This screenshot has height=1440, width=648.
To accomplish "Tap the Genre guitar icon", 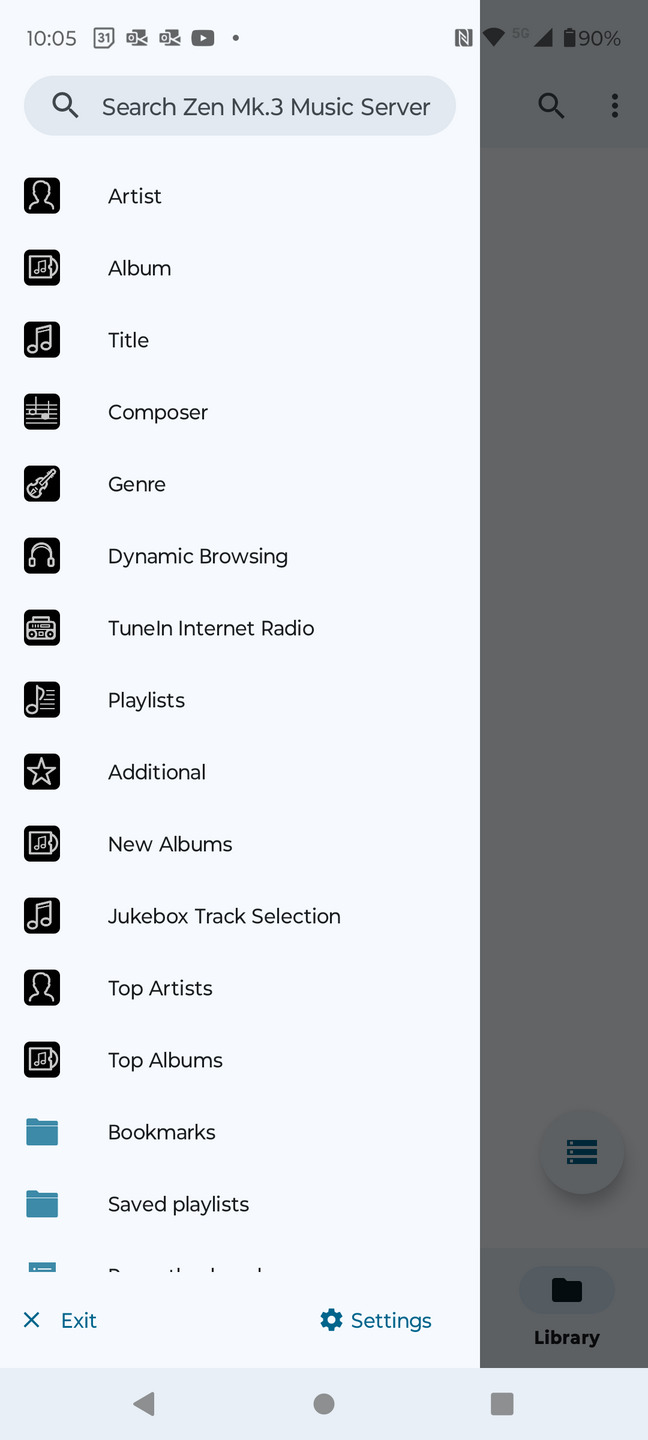I will click(42, 484).
